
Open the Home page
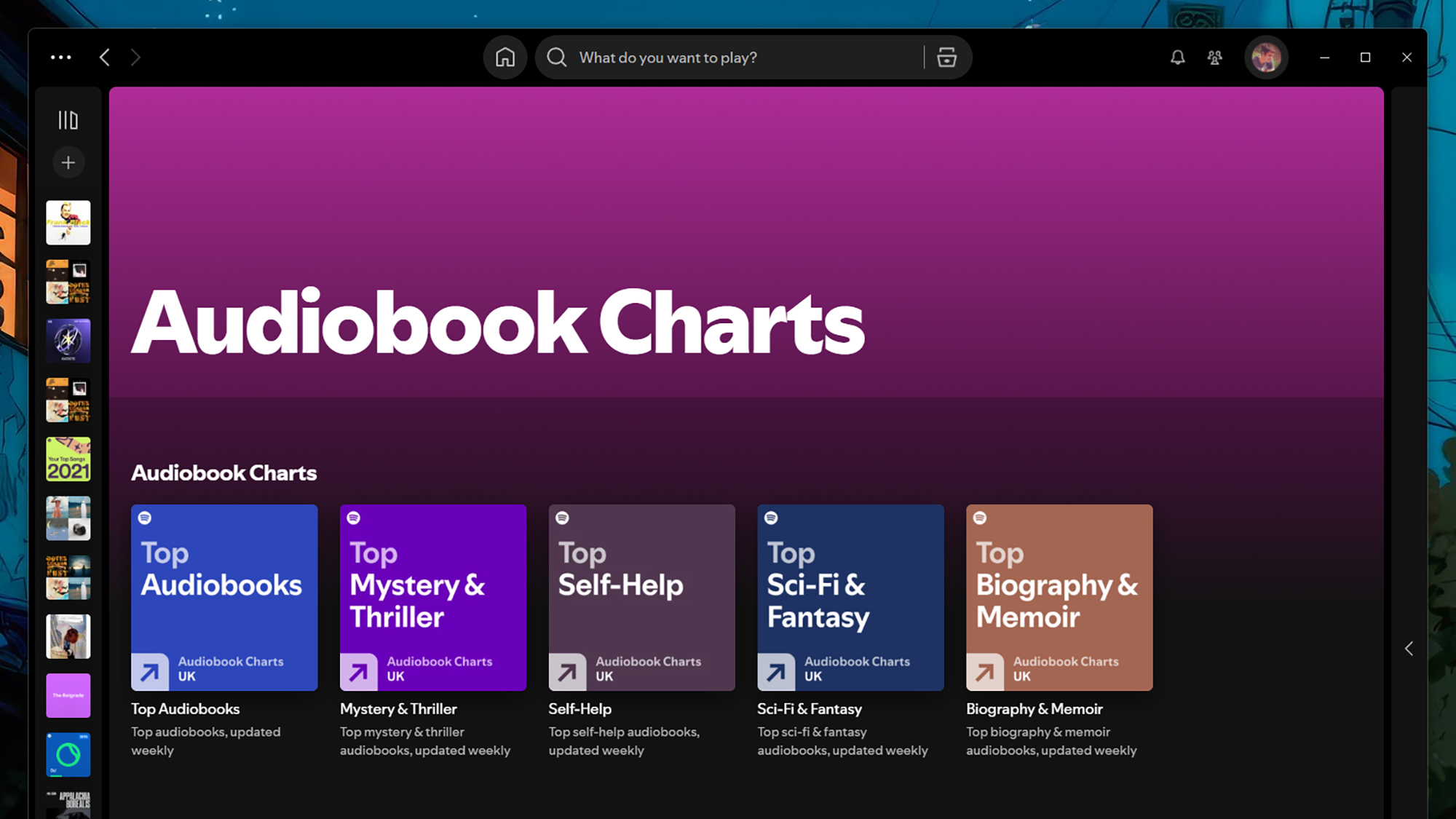click(x=505, y=57)
